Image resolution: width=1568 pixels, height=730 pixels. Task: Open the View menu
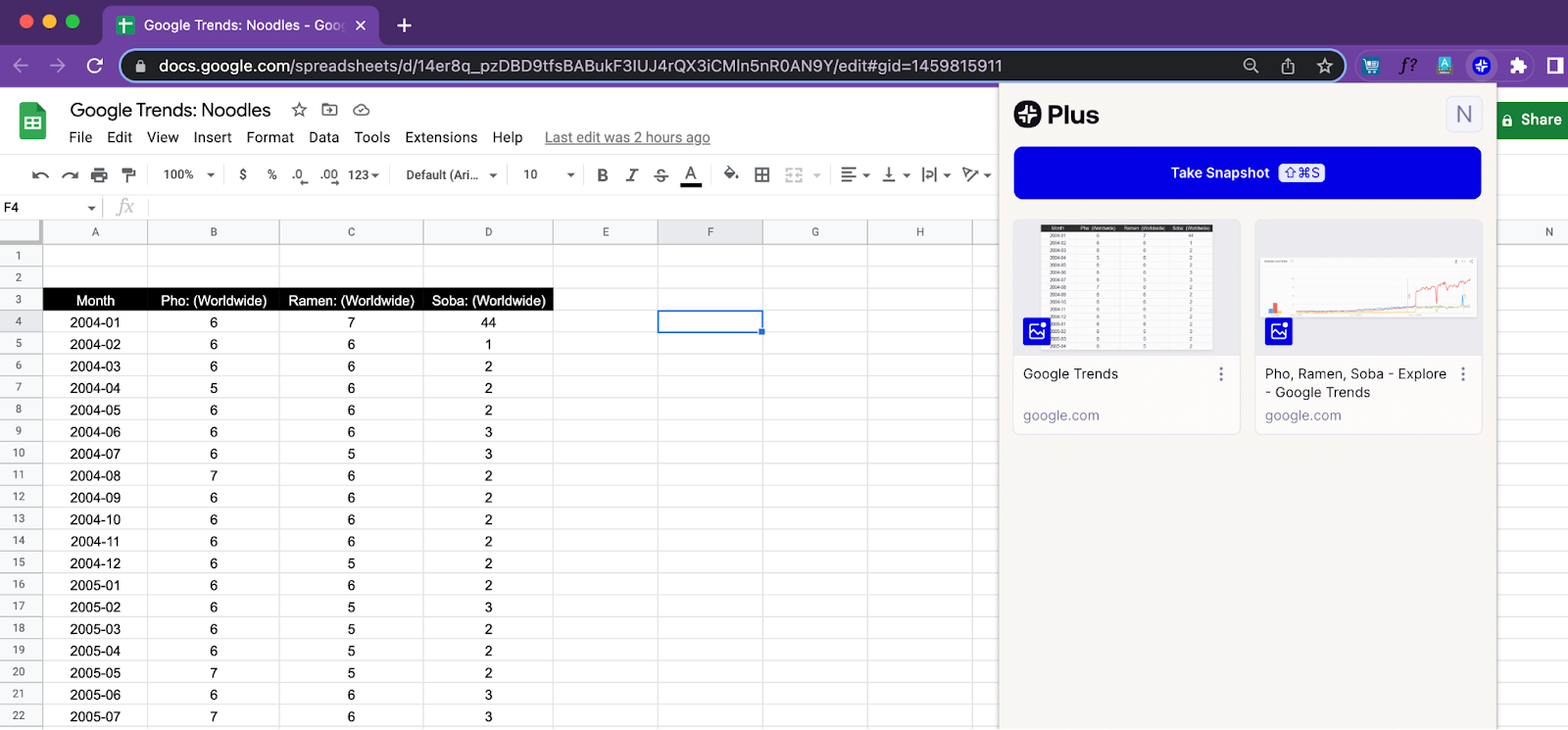[163, 137]
